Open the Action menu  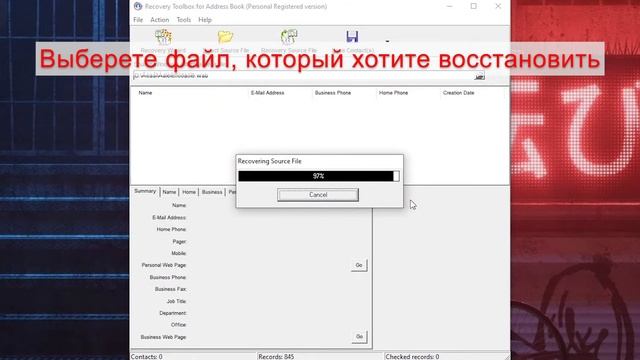pyautogui.click(x=160, y=20)
